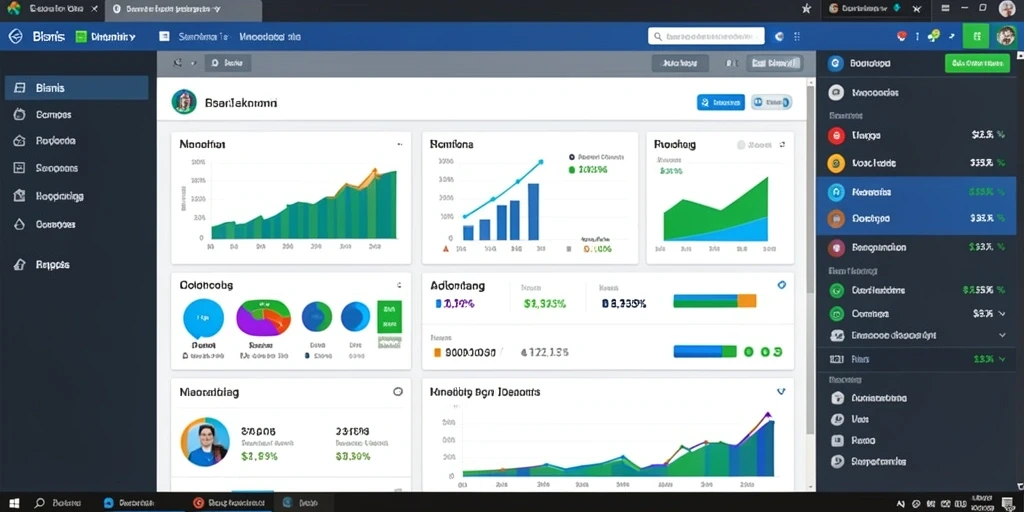
Task: Click the red shield icon in top bar
Action: click(902, 37)
